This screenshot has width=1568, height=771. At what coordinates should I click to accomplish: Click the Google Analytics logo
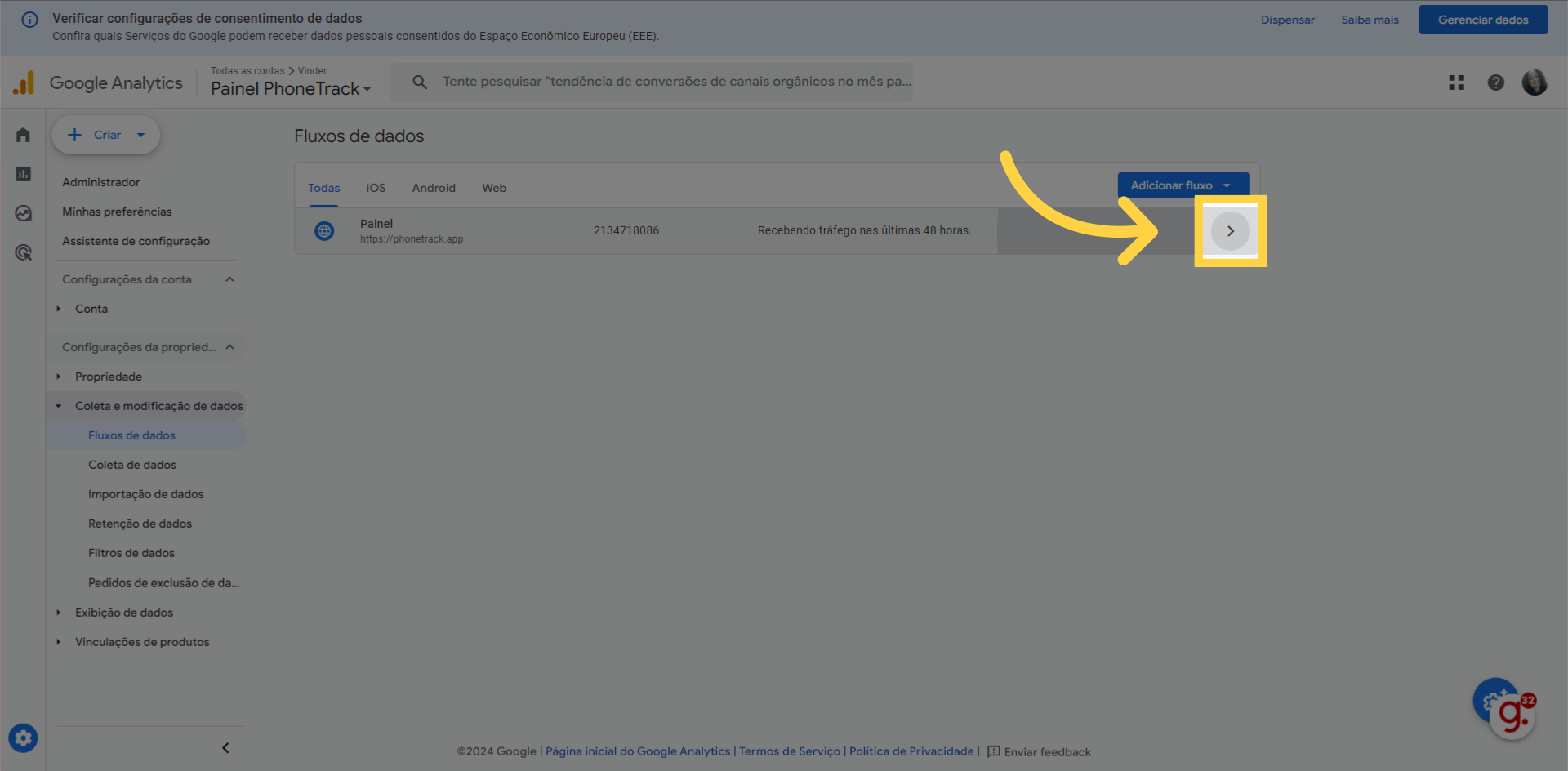click(98, 82)
